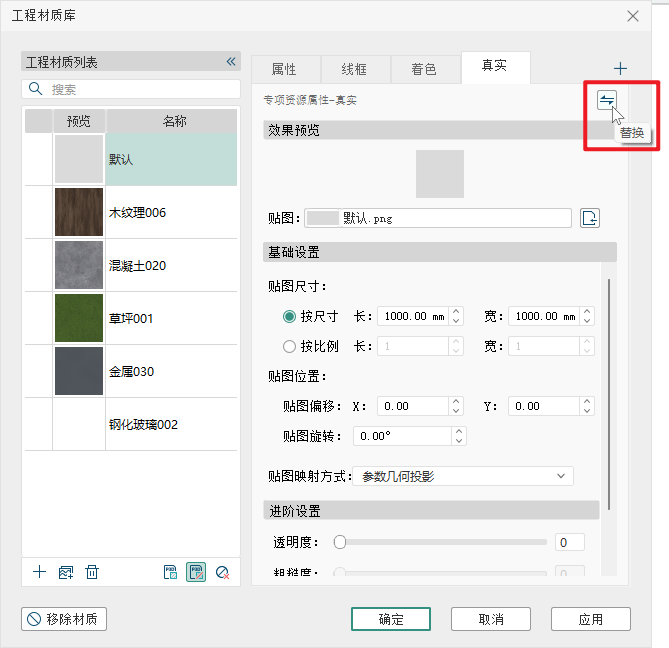Select the 按尺寸 radio button

[x=290, y=316]
